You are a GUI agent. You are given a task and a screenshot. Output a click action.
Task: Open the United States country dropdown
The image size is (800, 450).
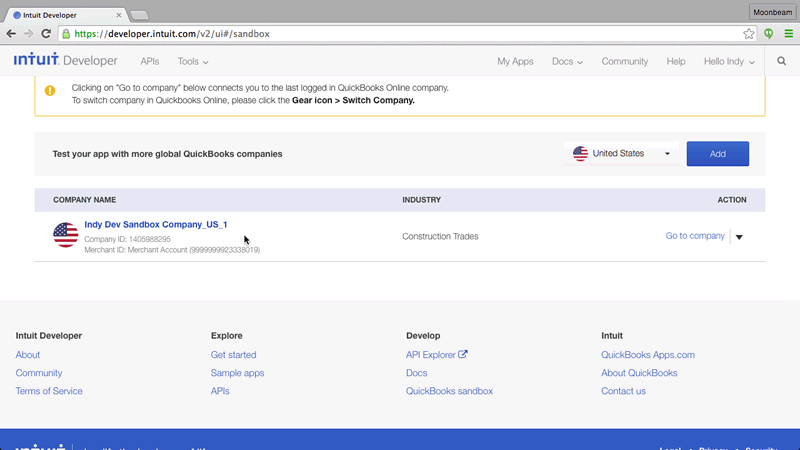(x=621, y=154)
